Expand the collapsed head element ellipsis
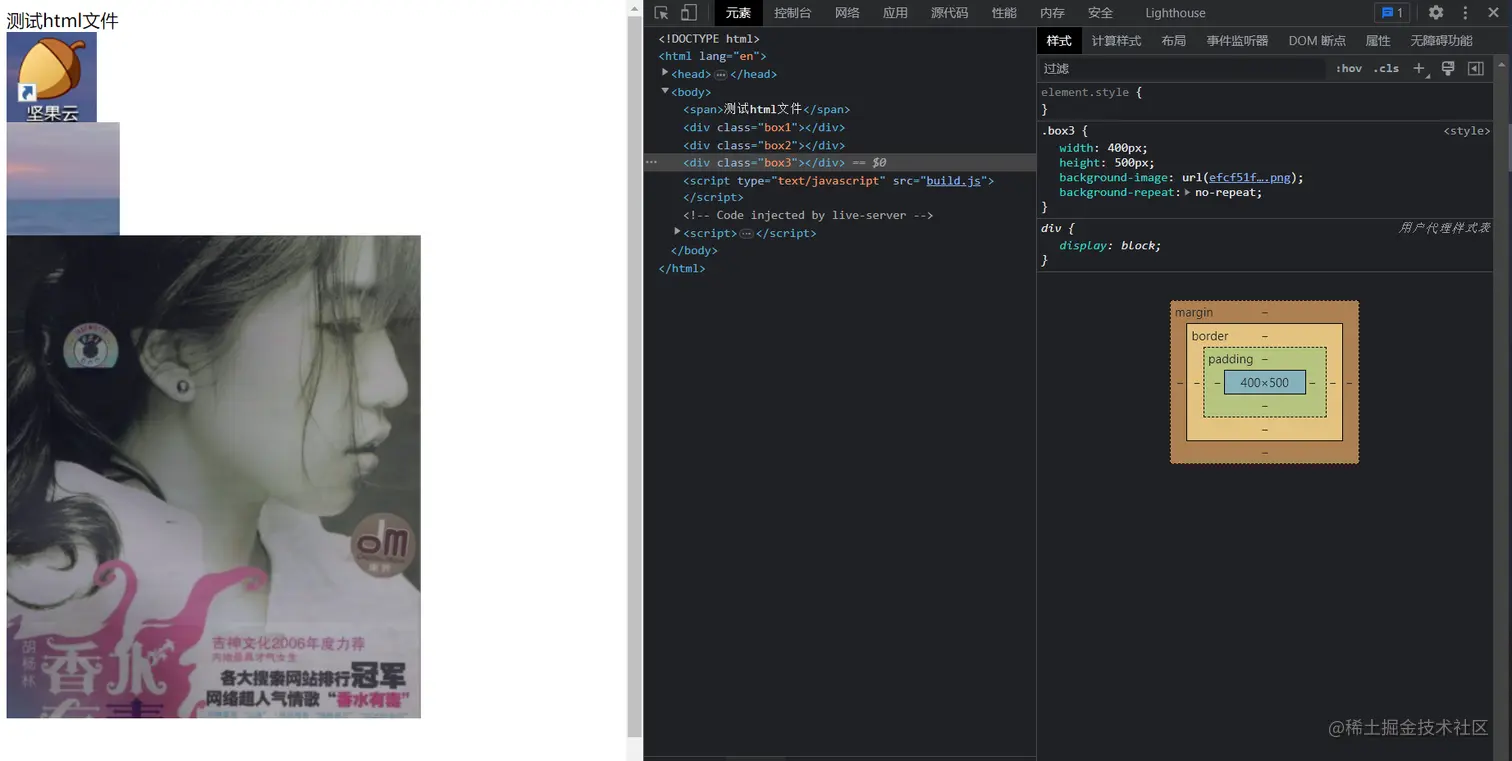Viewport: 1512px width, 761px height. click(x=720, y=75)
